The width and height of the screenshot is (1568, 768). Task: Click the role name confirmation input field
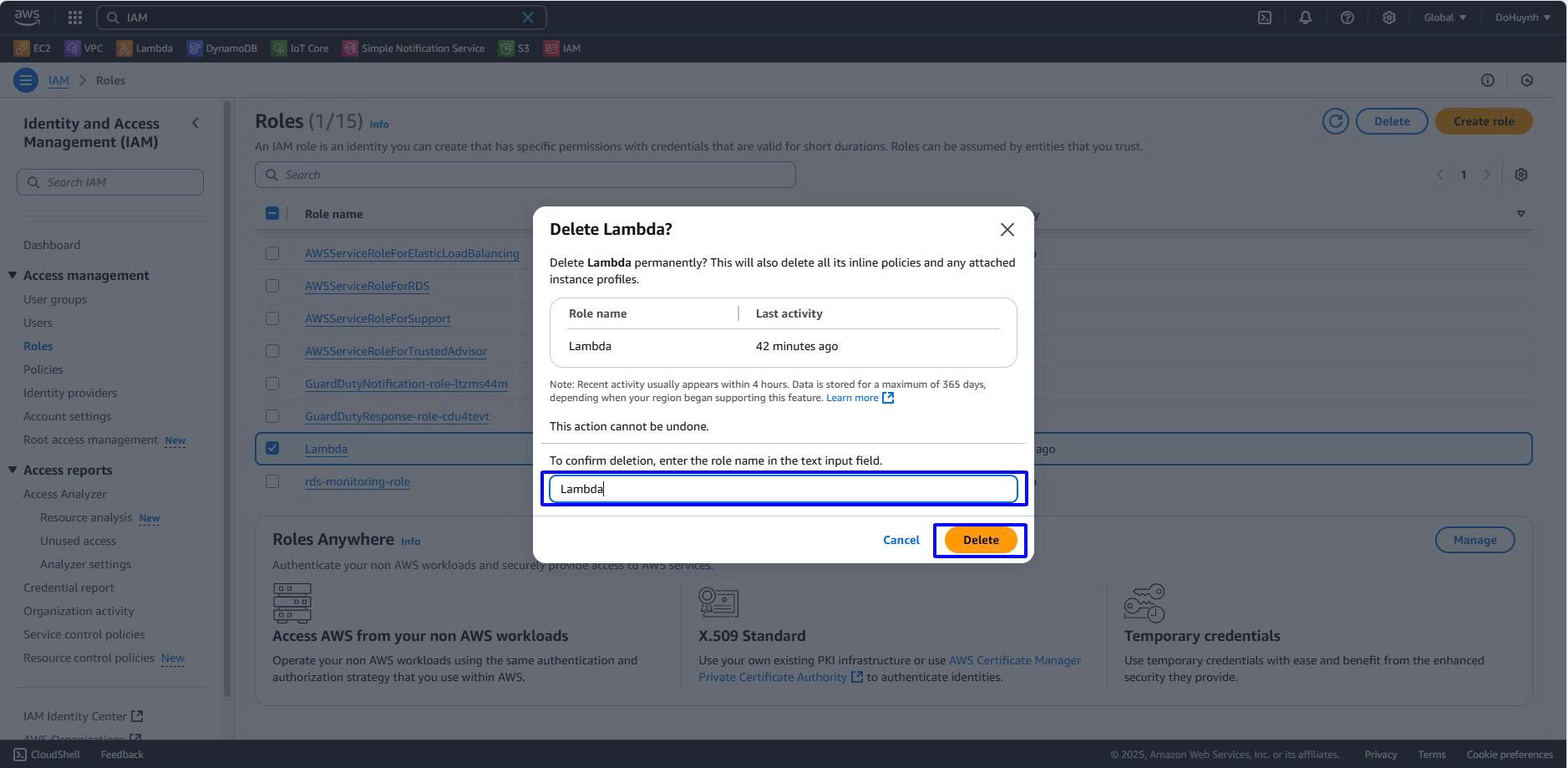point(783,489)
